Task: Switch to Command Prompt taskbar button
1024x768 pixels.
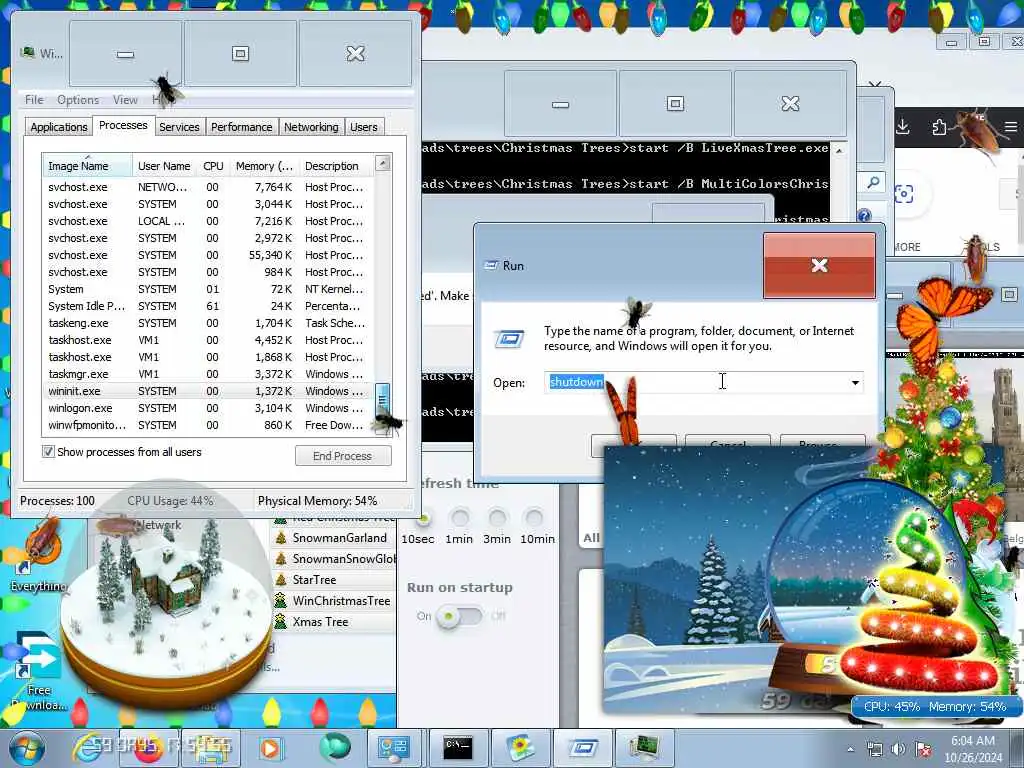Action: [x=457, y=748]
